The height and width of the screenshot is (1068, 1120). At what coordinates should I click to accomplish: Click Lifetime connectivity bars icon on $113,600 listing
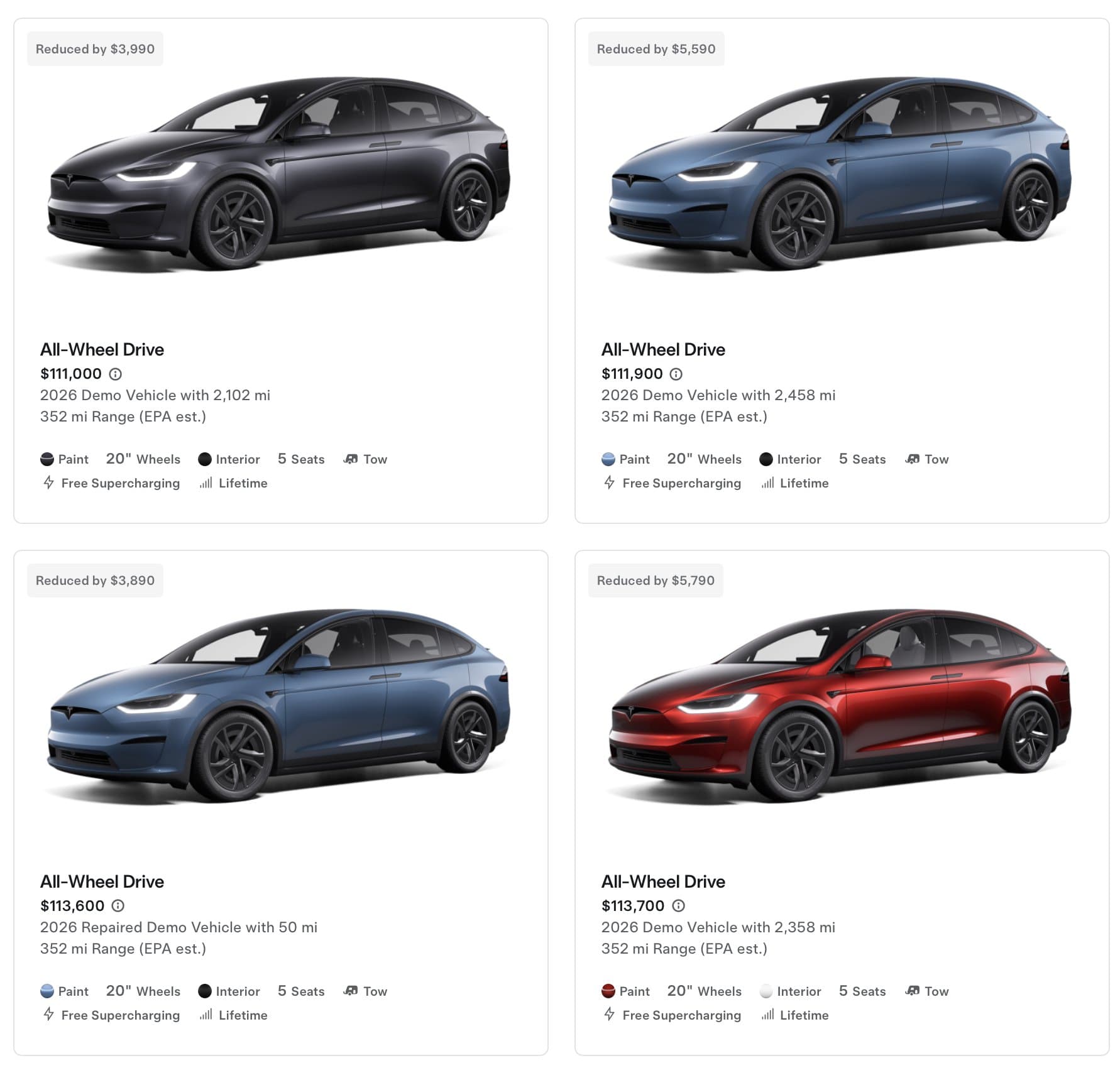(206, 1014)
